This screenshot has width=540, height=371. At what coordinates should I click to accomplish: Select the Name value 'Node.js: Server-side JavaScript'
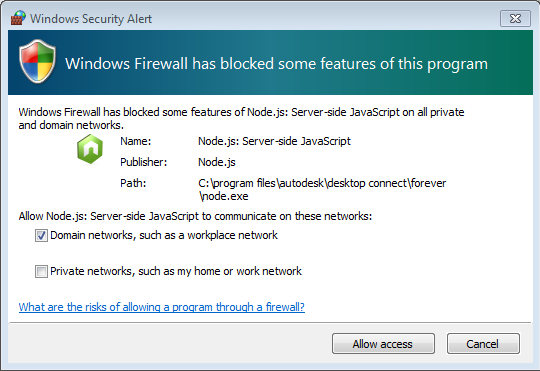coord(274,141)
